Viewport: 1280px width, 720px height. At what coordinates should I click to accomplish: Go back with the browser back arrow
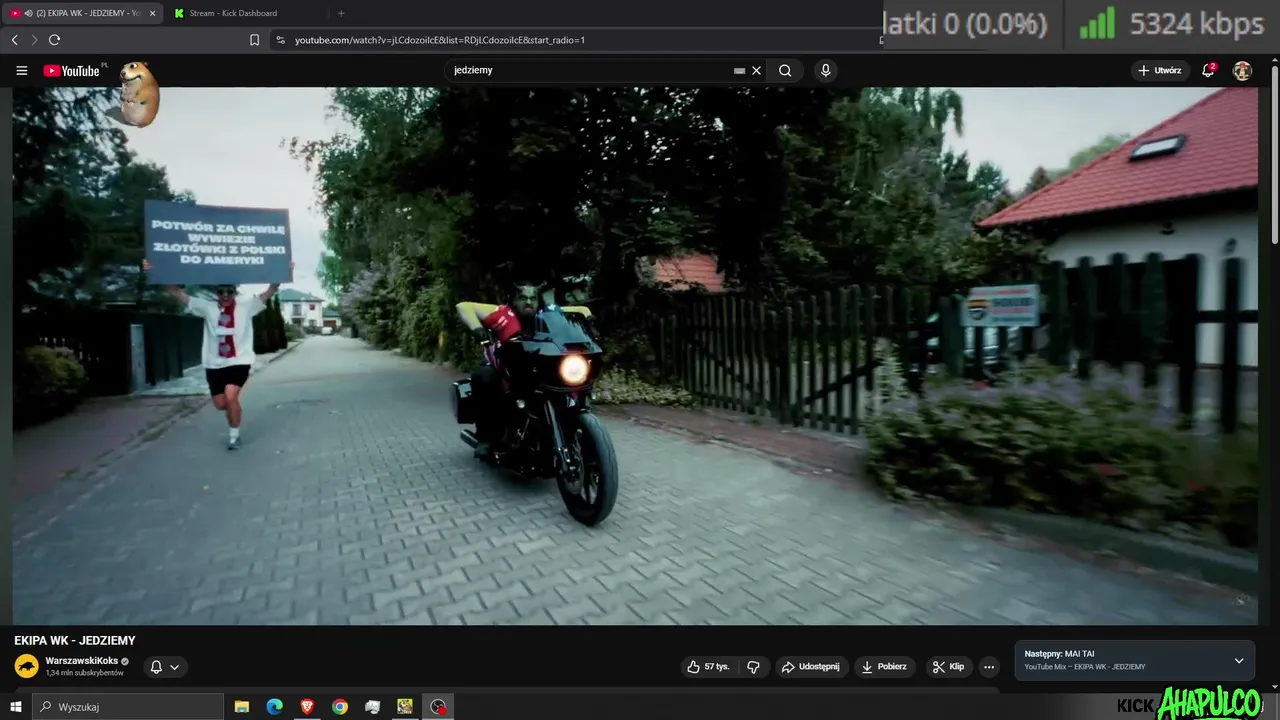click(14, 40)
